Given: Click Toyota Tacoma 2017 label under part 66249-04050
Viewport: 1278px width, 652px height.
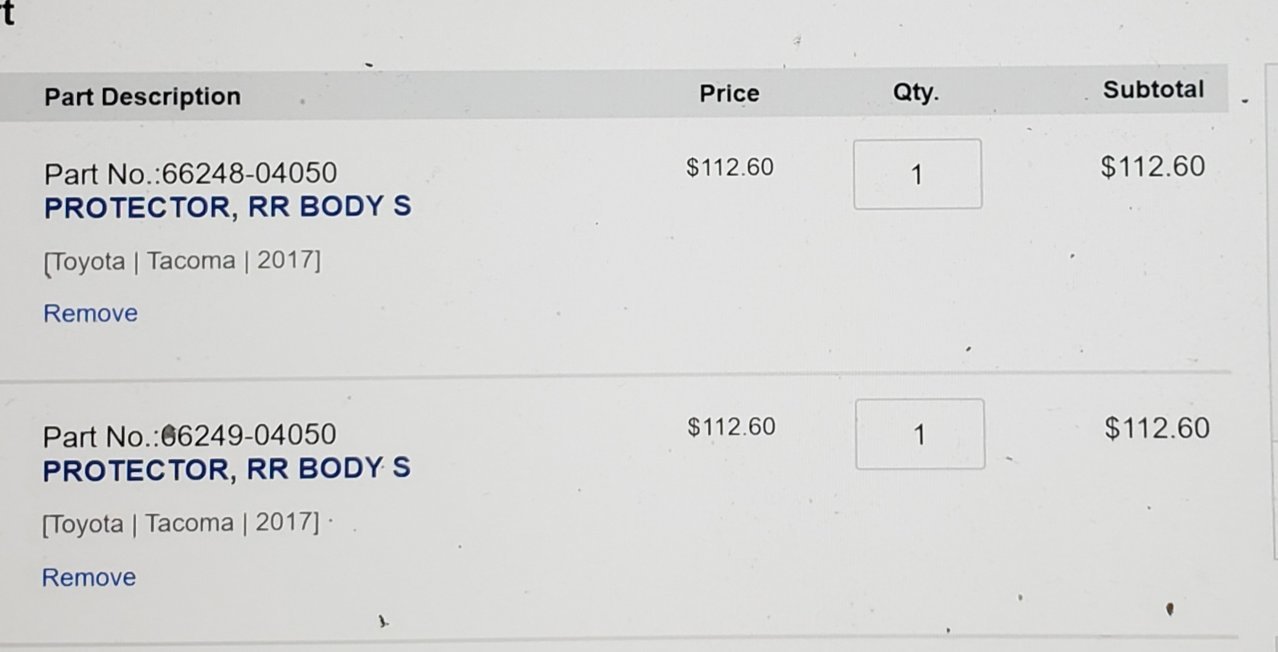Looking at the screenshot, I should pos(180,524).
